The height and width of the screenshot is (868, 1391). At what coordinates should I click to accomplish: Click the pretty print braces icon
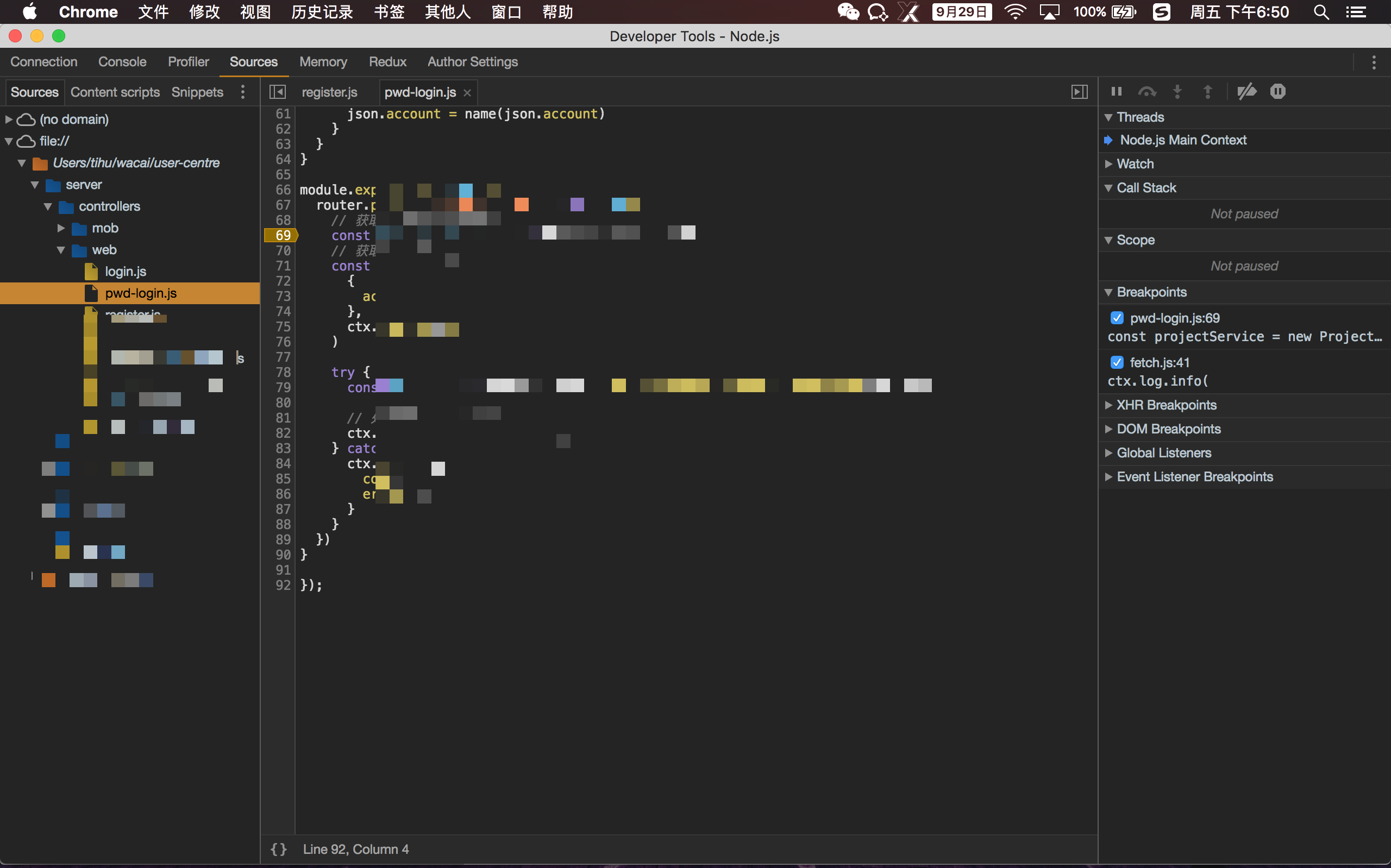click(278, 849)
